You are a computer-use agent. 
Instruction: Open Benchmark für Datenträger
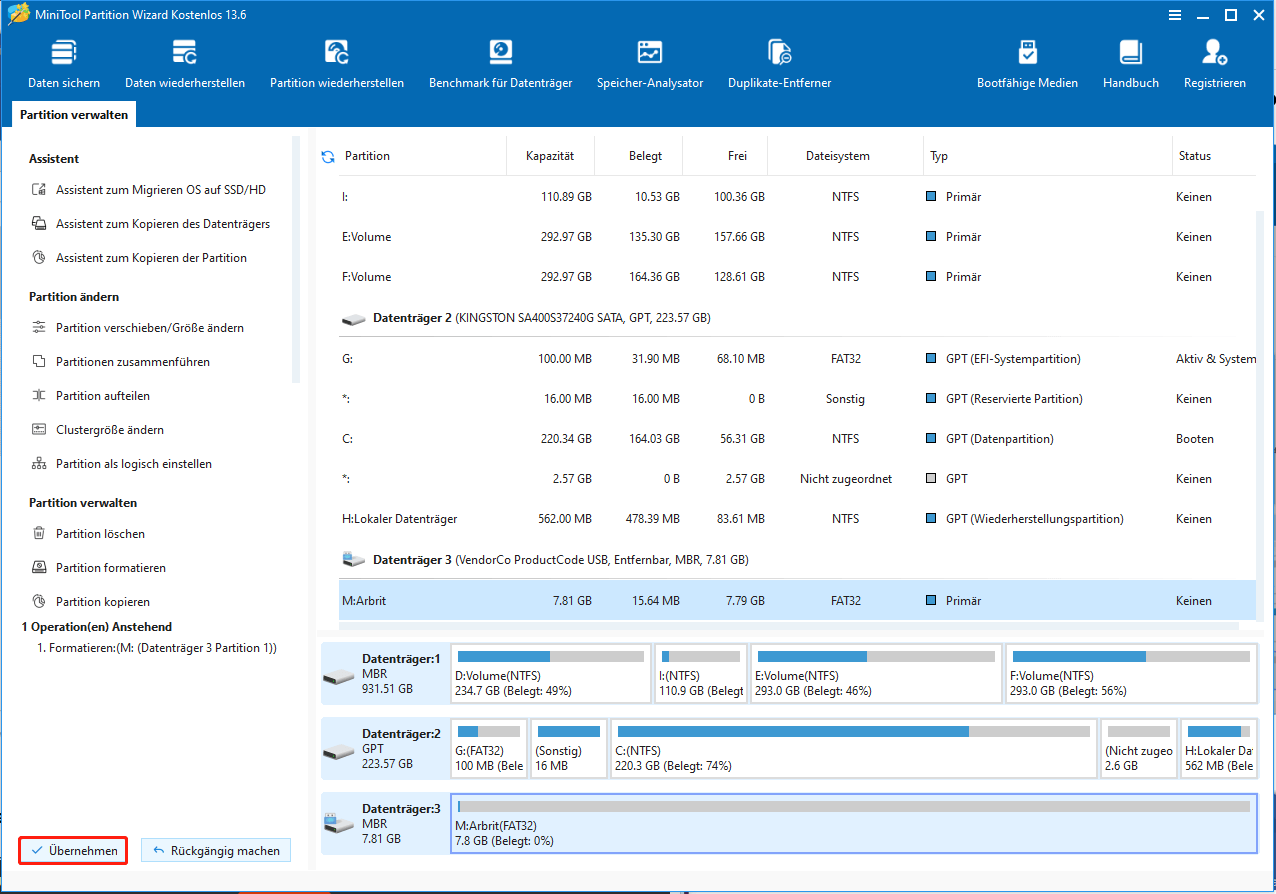click(x=500, y=64)
